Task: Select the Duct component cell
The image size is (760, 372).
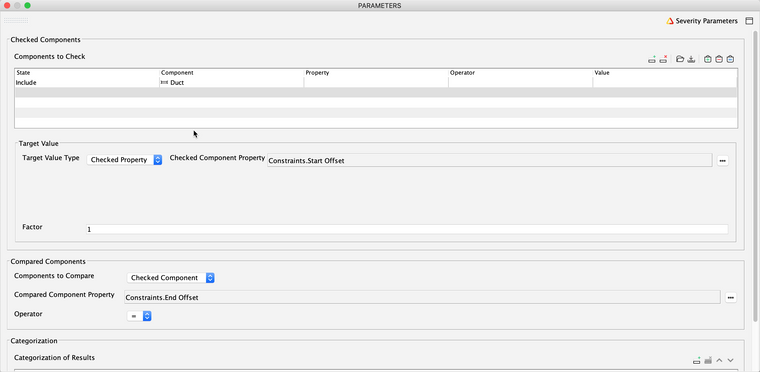Action: coord(232,83)
